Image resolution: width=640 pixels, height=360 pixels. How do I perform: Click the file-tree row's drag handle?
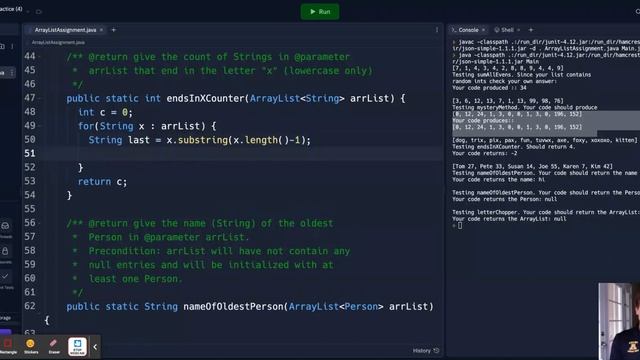click(x=12, y=73)
